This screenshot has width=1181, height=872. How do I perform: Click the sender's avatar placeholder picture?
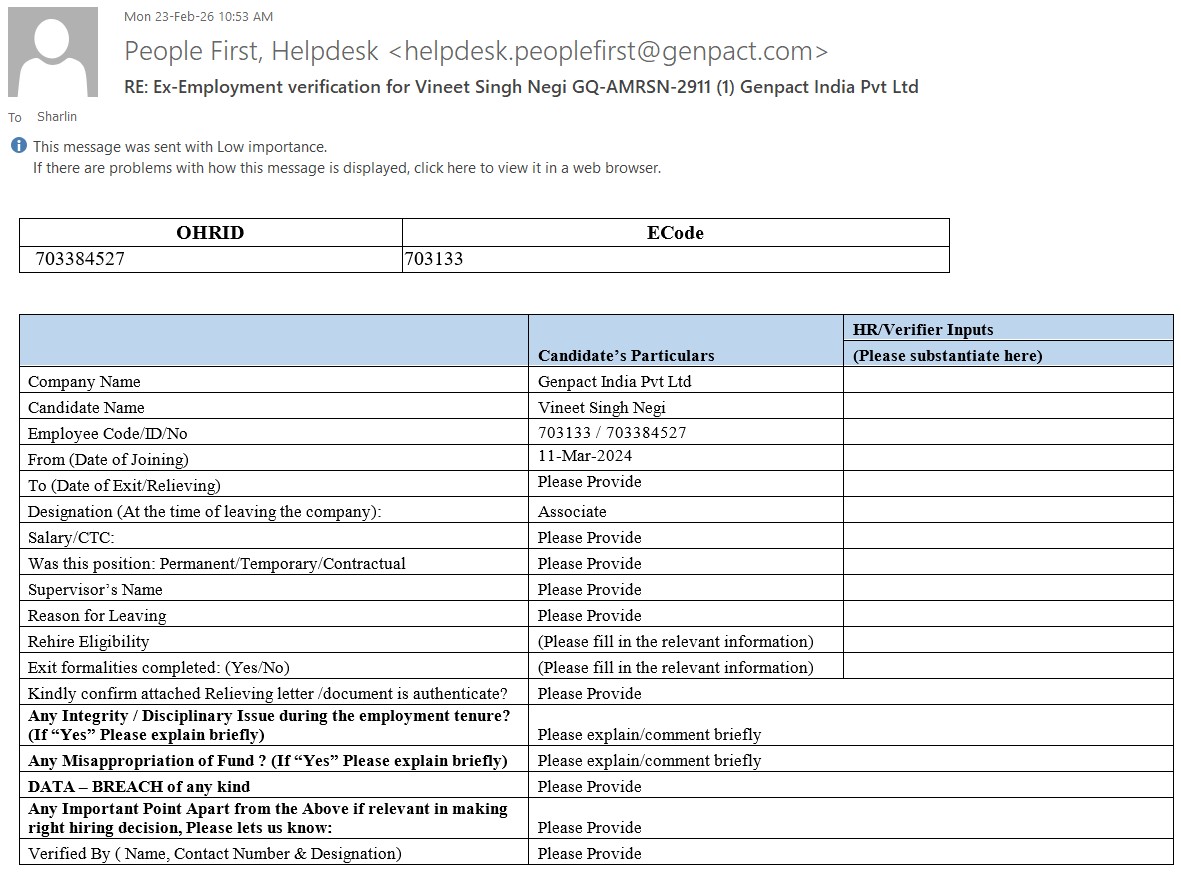[x=53, y=52]
